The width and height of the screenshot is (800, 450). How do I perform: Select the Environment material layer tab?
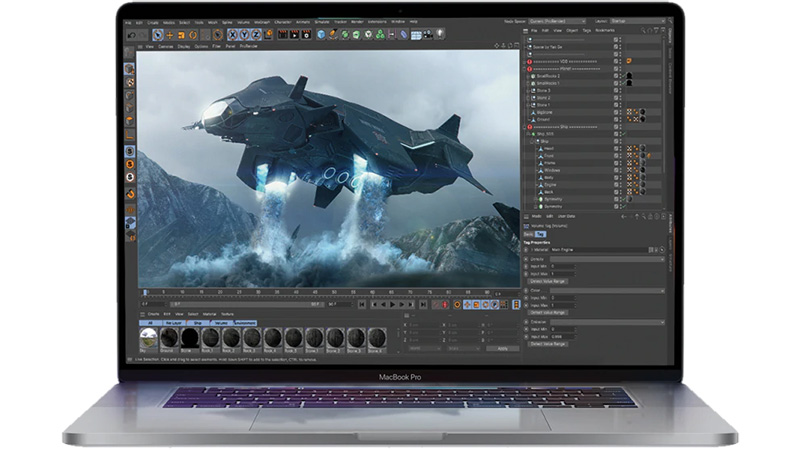[x=245, y=323]
